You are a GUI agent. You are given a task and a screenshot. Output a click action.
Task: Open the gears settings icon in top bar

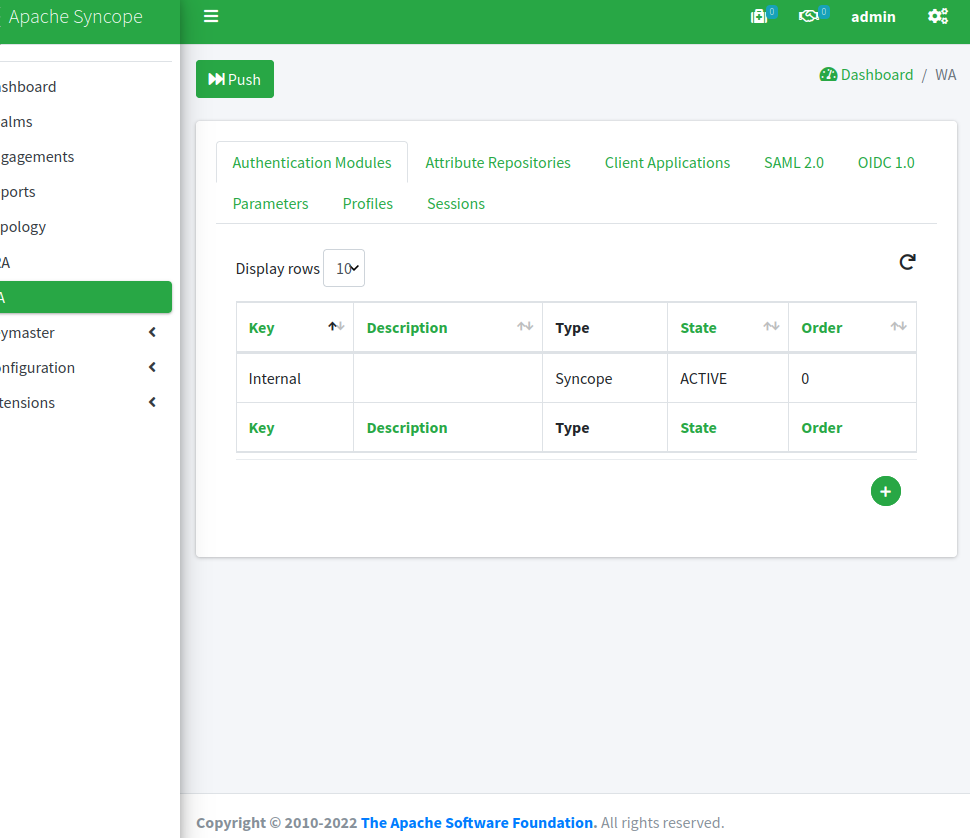938,17
